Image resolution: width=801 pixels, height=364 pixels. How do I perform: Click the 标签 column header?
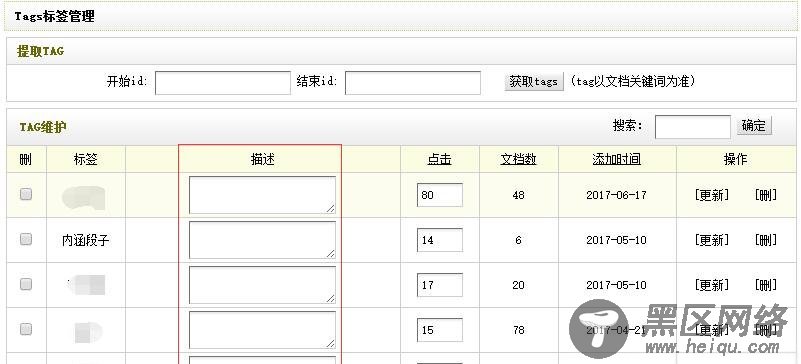tap(85, 159)
